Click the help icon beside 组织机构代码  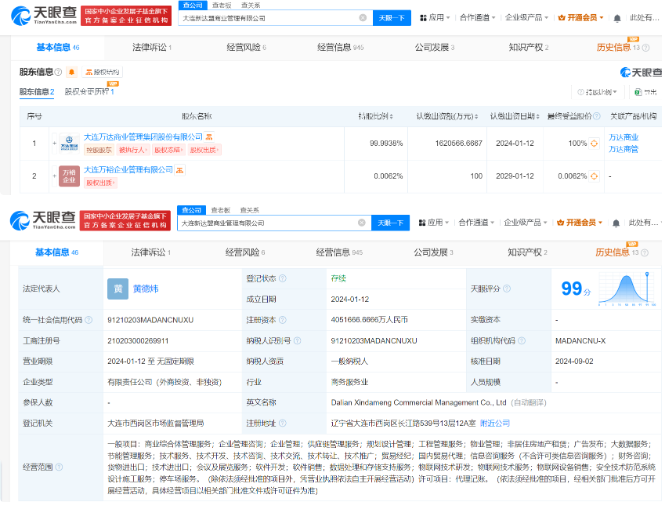(521, 341)
